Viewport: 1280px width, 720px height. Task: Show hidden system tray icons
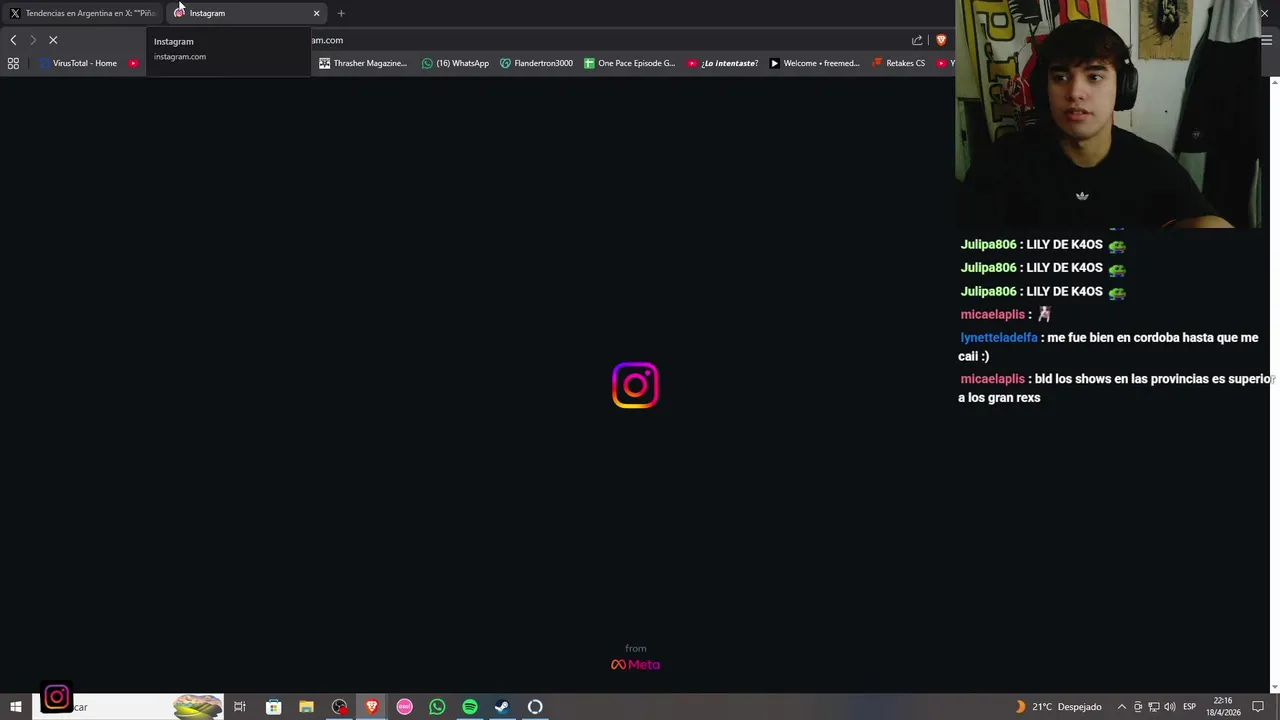1121,707
